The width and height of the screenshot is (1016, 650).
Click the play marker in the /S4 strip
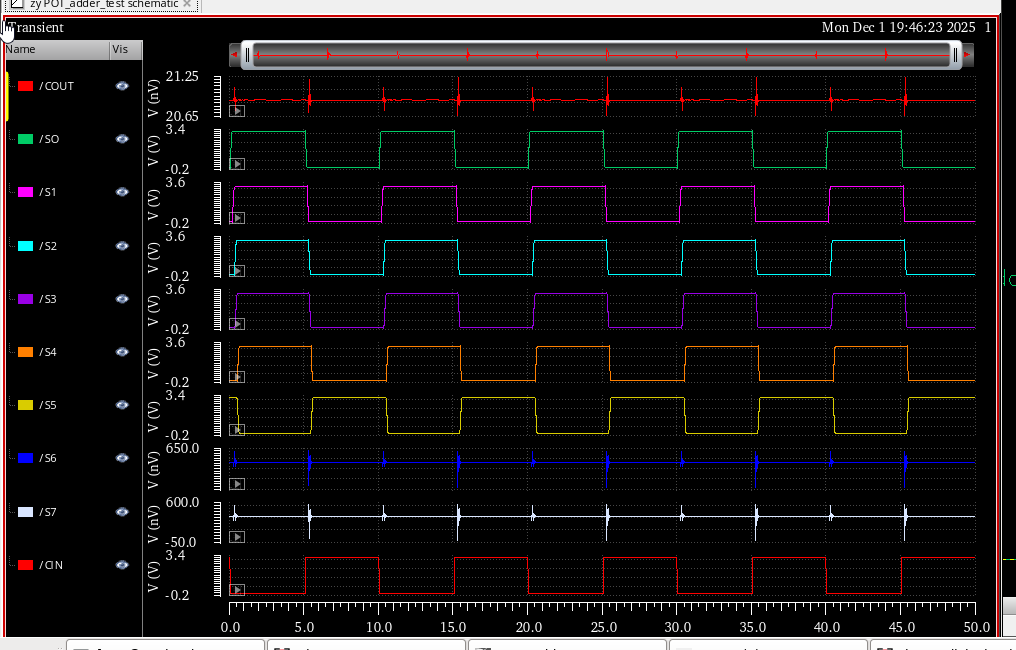237,377
